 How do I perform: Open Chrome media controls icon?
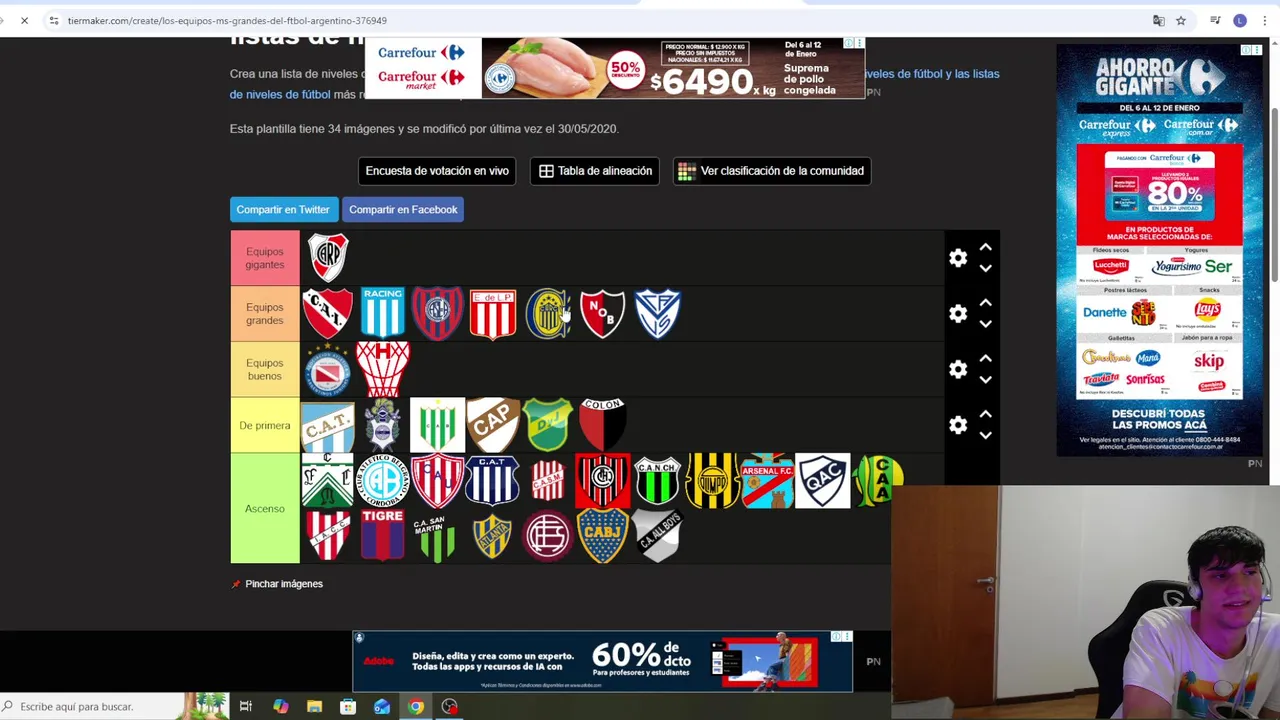[x=1215, y=20]
